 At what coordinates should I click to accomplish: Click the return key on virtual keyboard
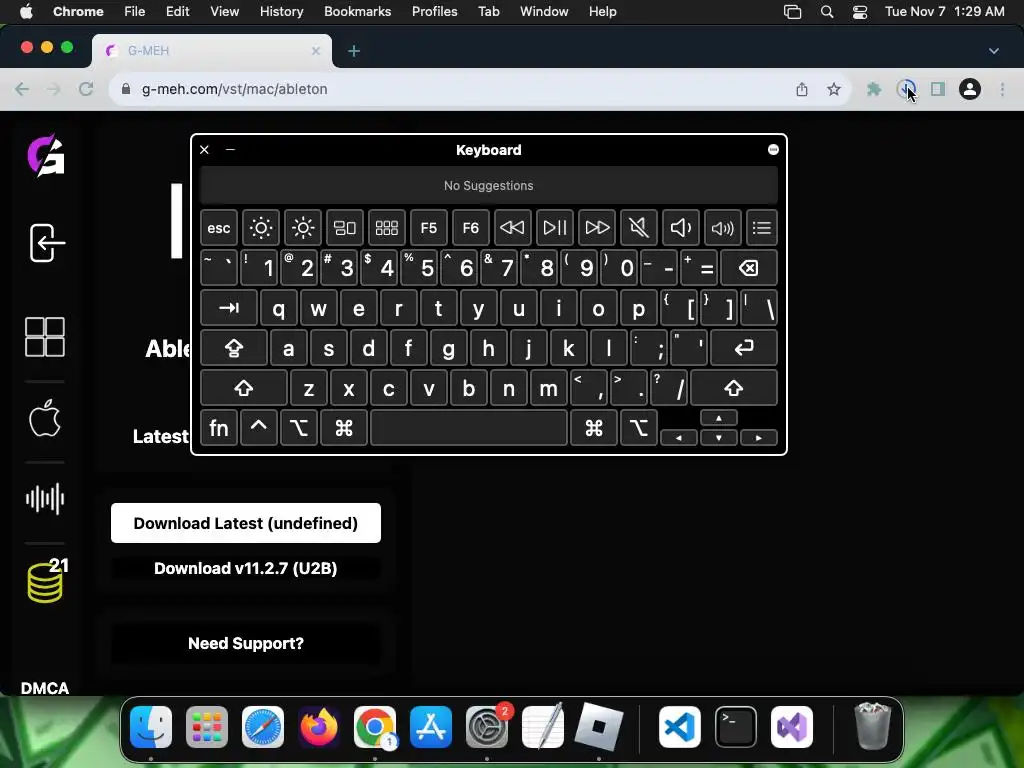744,348
